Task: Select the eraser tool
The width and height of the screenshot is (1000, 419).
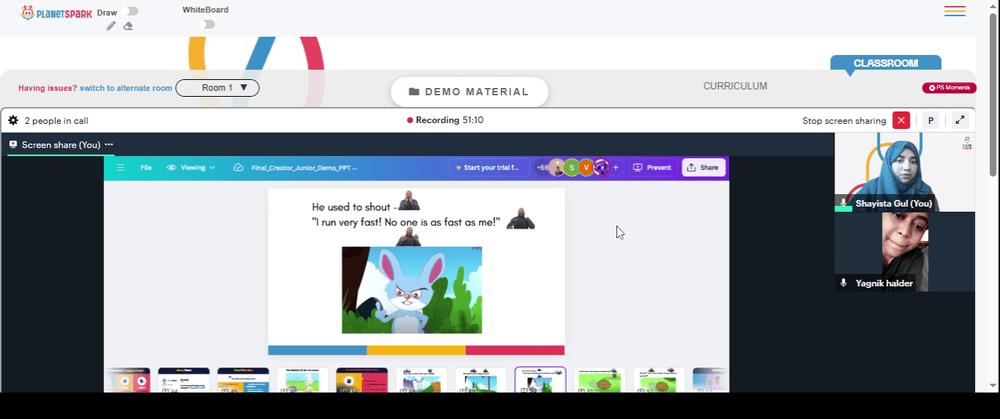Action: pyautogui.click(x=128, y=26)
